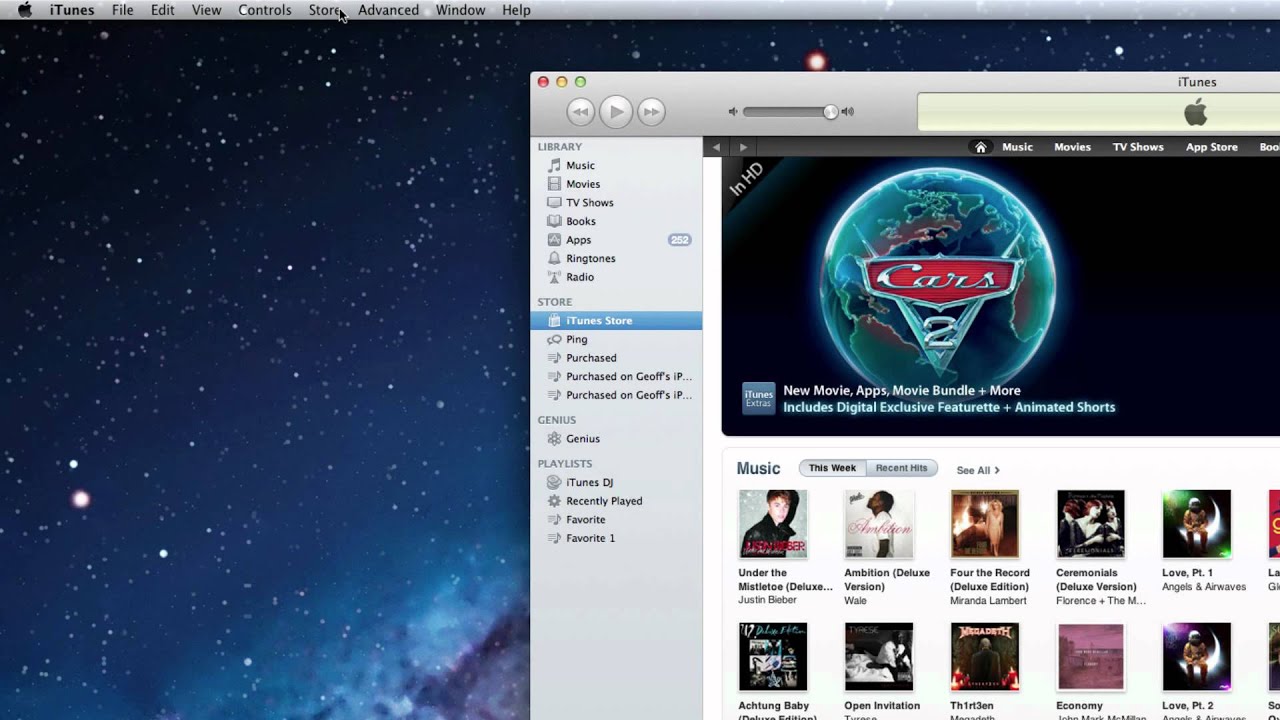Click the store back arrow
The image size is (1280, 720).
(716, 147)
